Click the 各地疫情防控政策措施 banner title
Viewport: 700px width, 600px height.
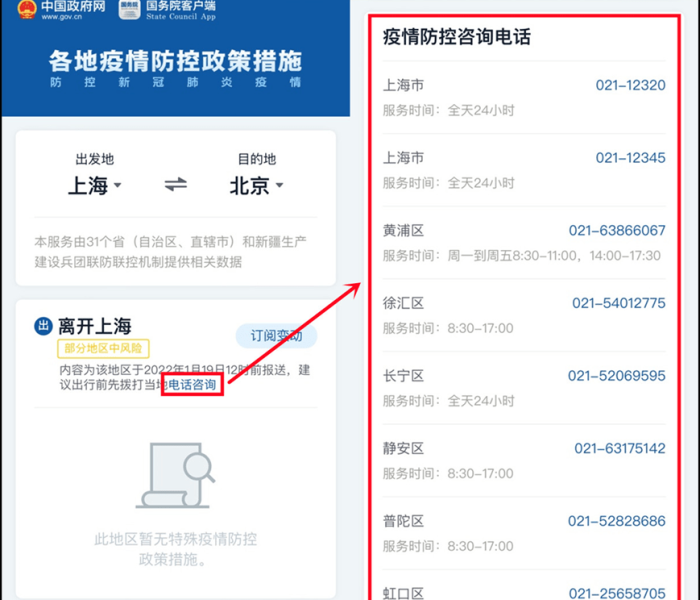click(x=175, y=60)
